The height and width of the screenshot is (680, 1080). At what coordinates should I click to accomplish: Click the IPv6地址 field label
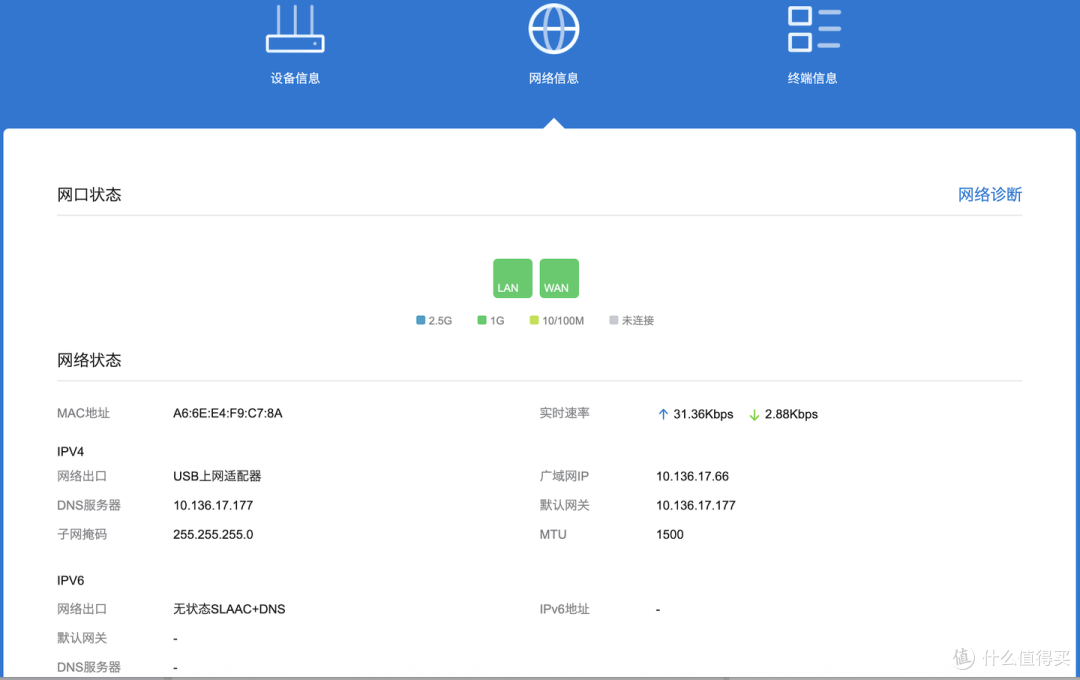(x=564, y=609)
